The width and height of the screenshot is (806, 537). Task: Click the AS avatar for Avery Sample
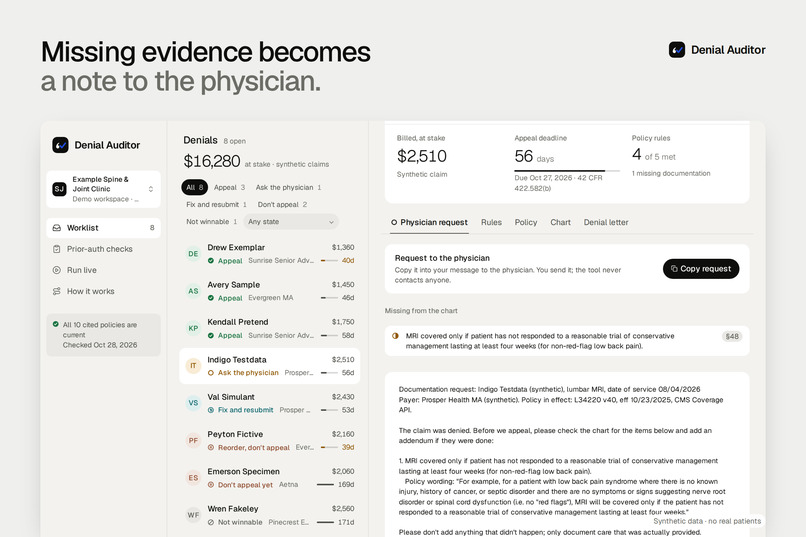(193, 291)
